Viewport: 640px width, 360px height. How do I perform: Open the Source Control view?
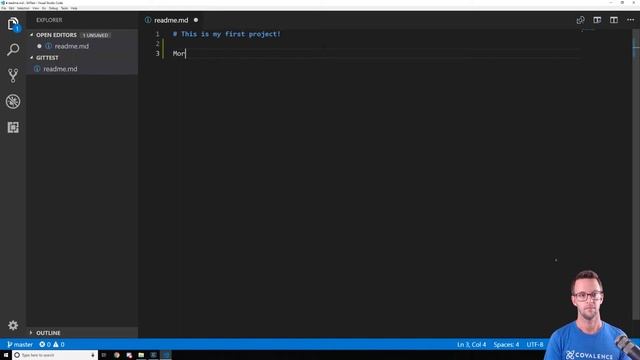[13, 76]
